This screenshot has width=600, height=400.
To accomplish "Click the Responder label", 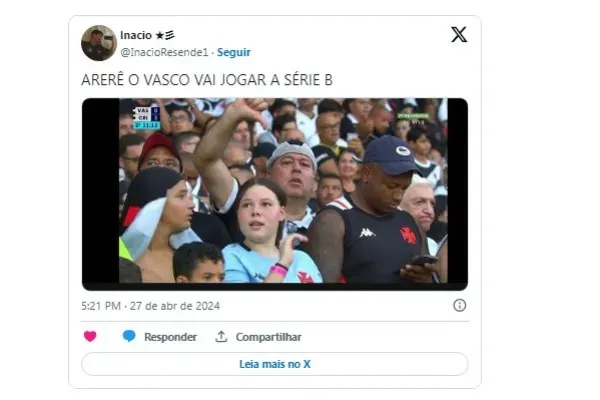I will click(x=170, y=337).
